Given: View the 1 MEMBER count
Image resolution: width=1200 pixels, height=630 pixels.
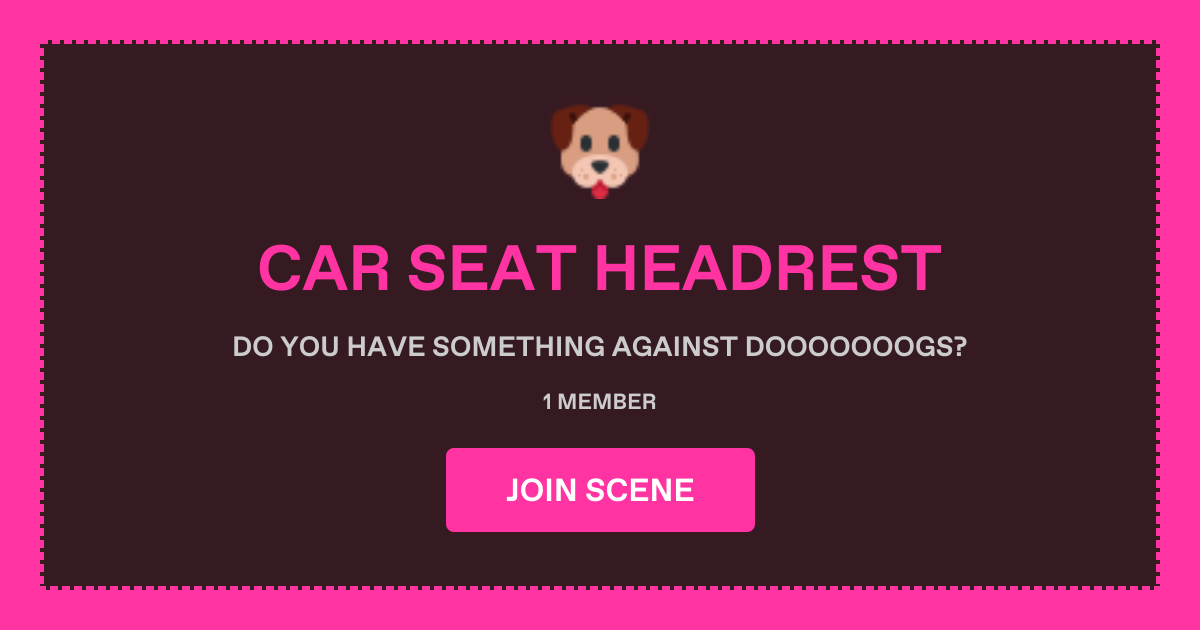Looking at the screenshot, I should [600, 402].
